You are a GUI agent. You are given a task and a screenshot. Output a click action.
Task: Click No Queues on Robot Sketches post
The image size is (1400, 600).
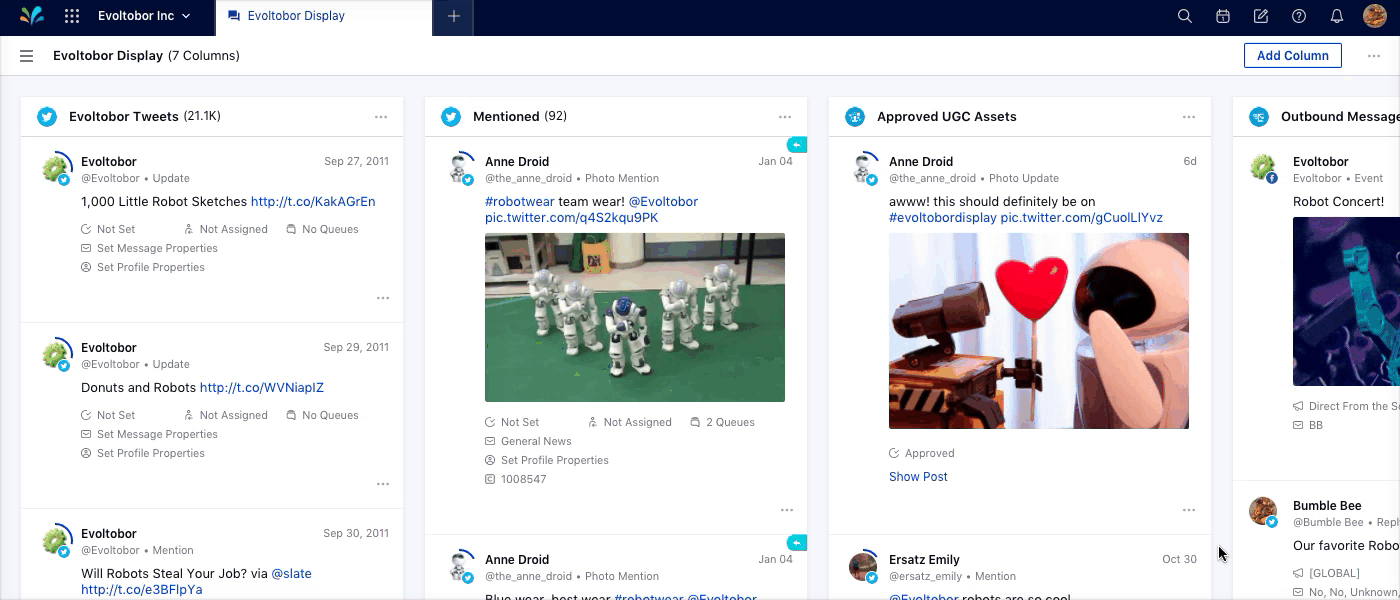322,229
